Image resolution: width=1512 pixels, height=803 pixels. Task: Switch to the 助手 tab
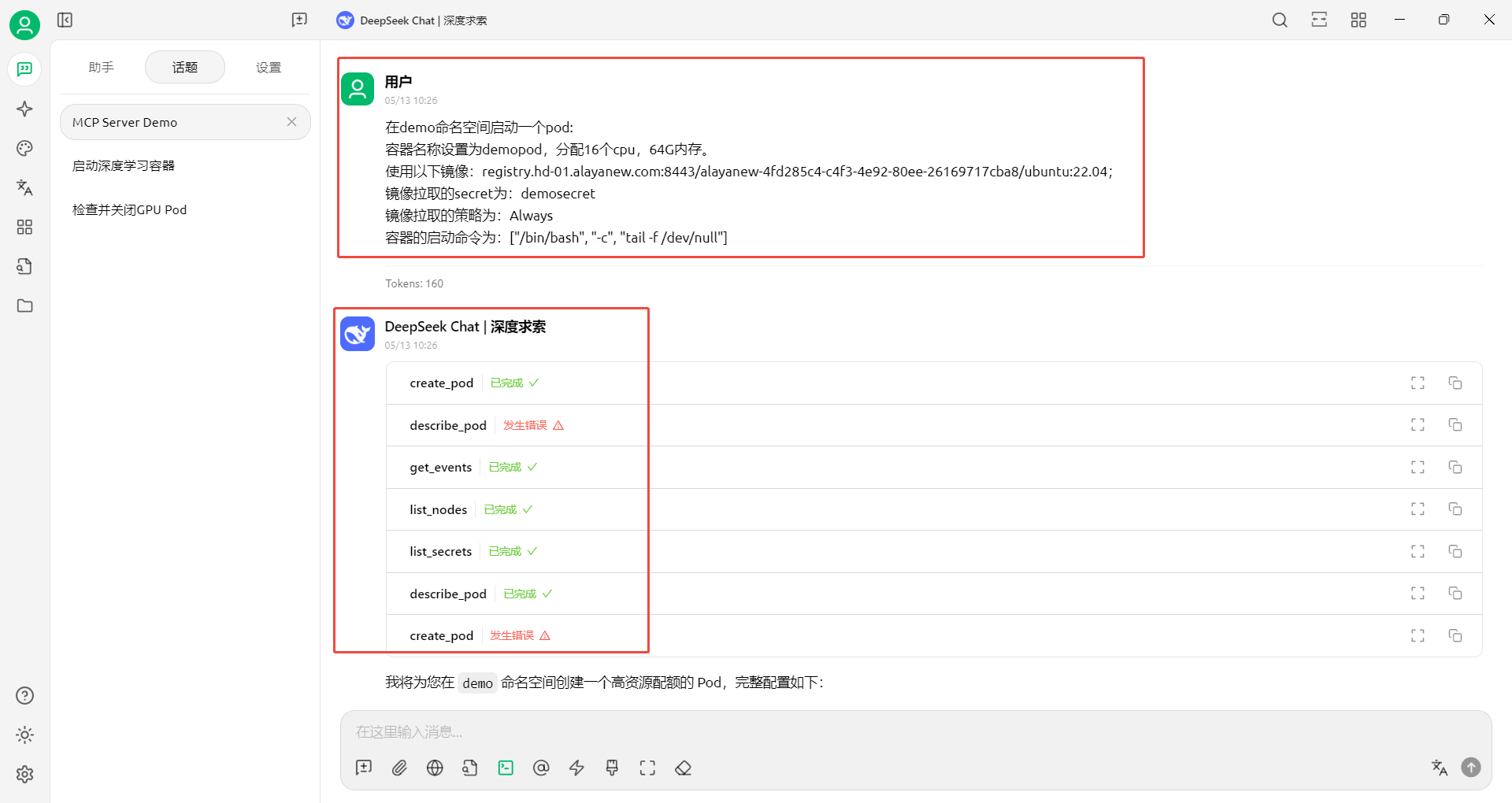click(x=102, y=68)
